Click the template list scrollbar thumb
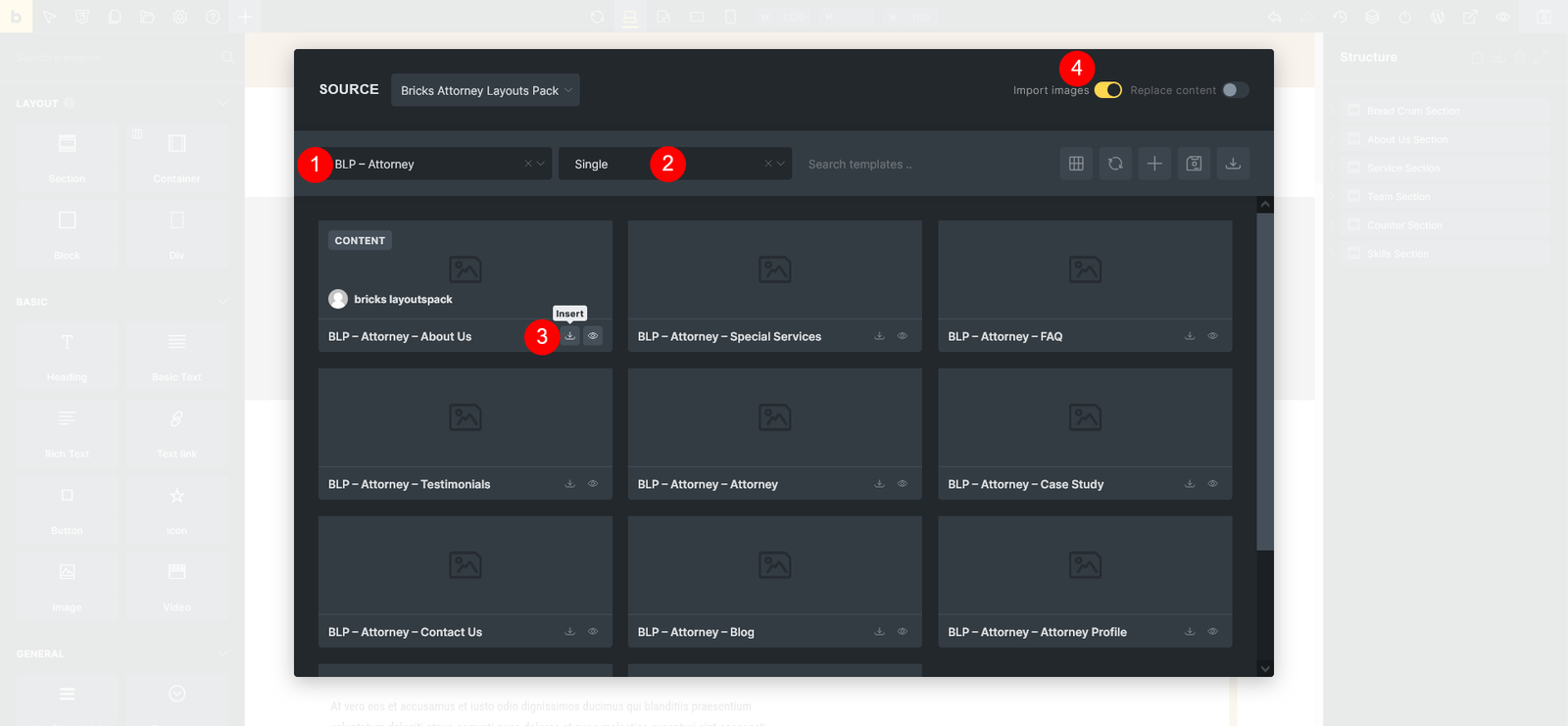Viewport: 1568px width, 726px height. pyautogui.click(x=1265, y=382)
